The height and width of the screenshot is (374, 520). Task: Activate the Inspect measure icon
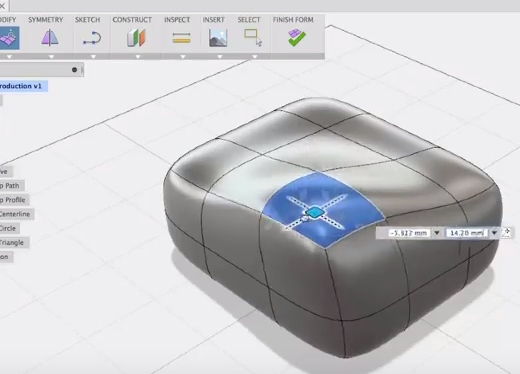coord(182,38)
